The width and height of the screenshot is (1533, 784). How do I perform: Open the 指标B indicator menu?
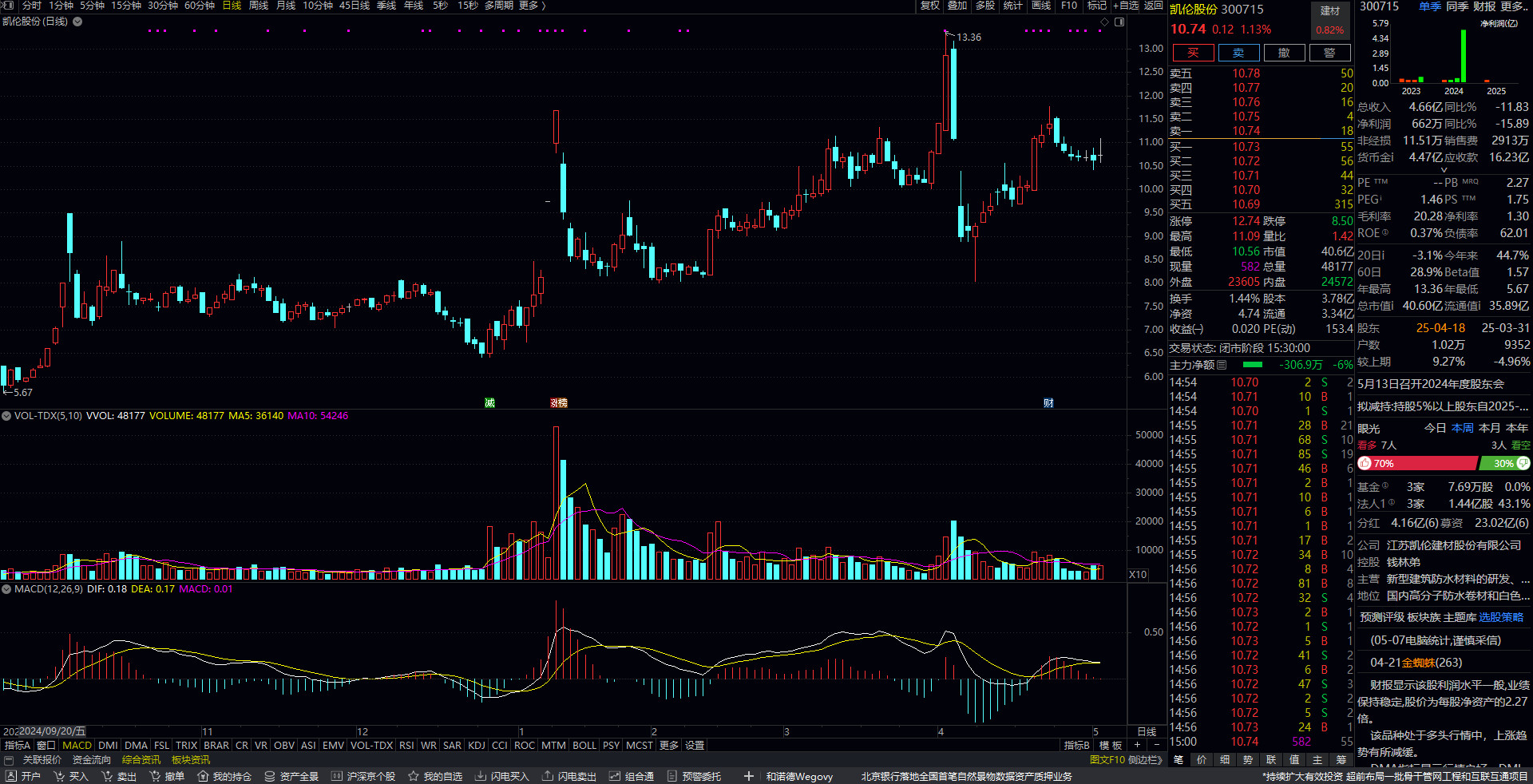[1077, 745]
